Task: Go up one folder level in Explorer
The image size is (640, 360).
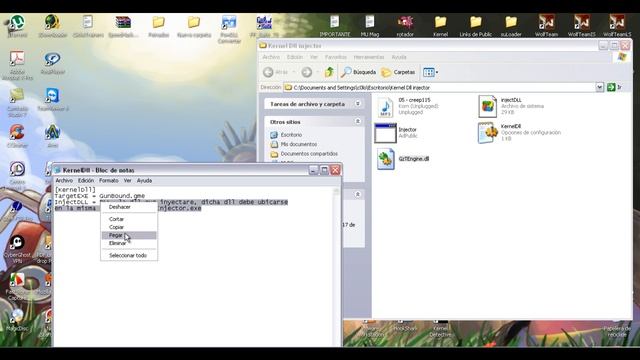Action: [329, 72]
